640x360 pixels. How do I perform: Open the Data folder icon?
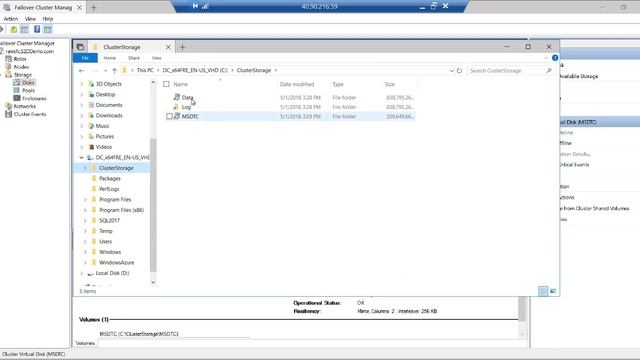(x=177, y=97)
